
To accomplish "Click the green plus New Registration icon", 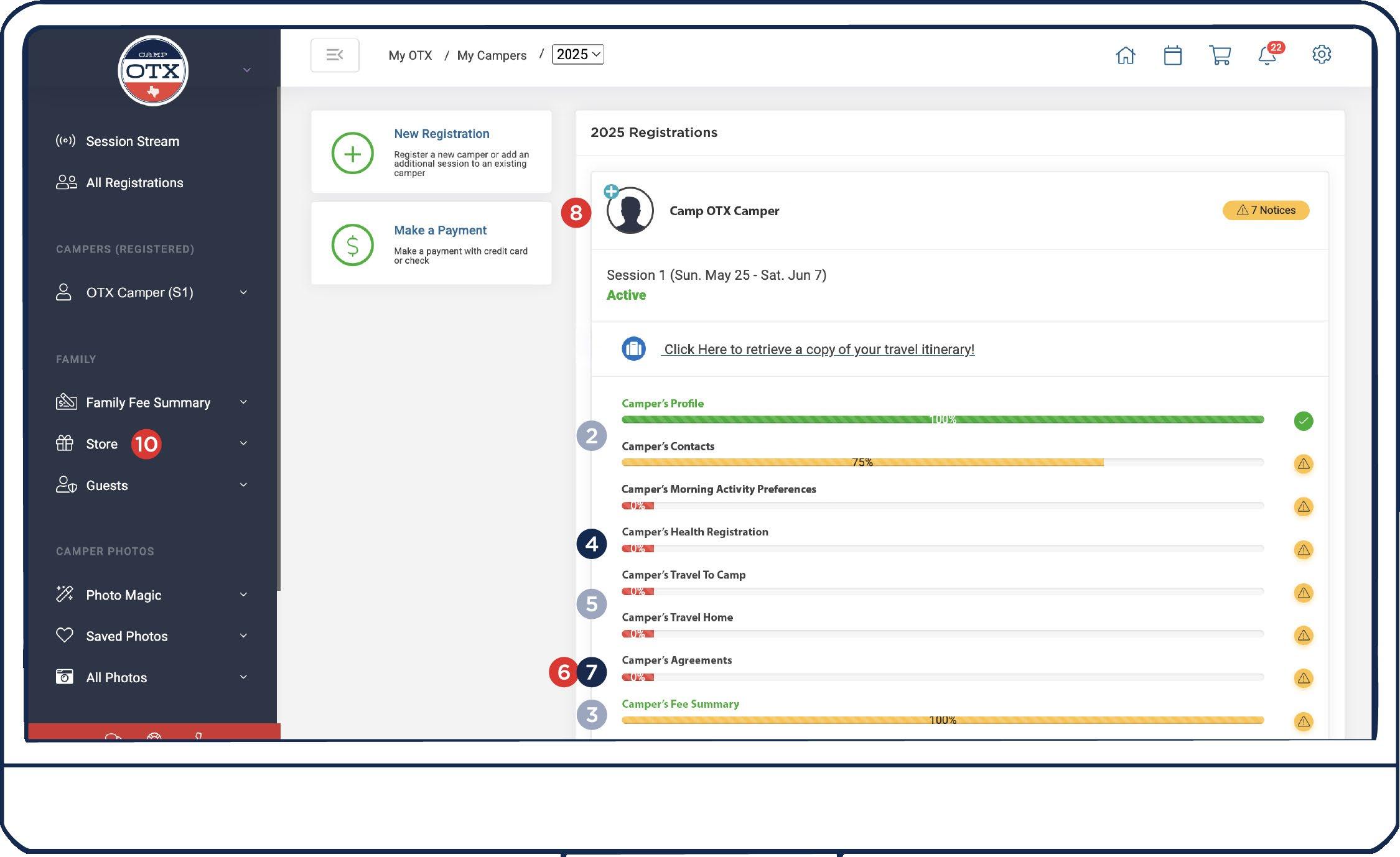I will point(352,153).
